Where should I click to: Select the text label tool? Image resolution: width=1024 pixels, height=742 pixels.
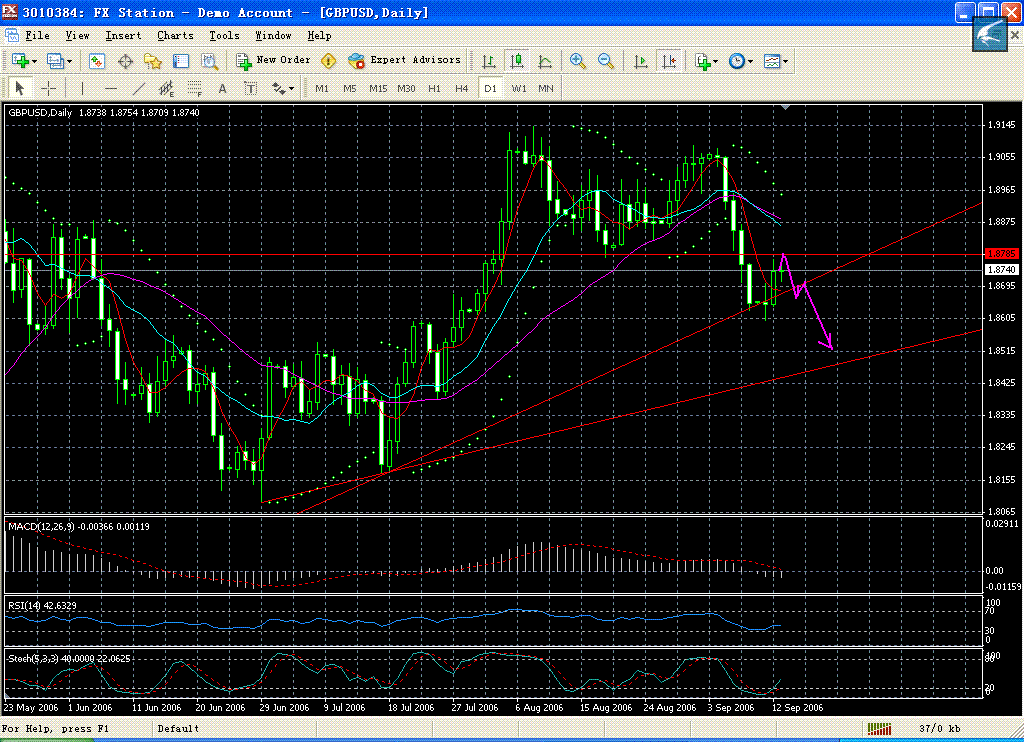click(222, 88)
